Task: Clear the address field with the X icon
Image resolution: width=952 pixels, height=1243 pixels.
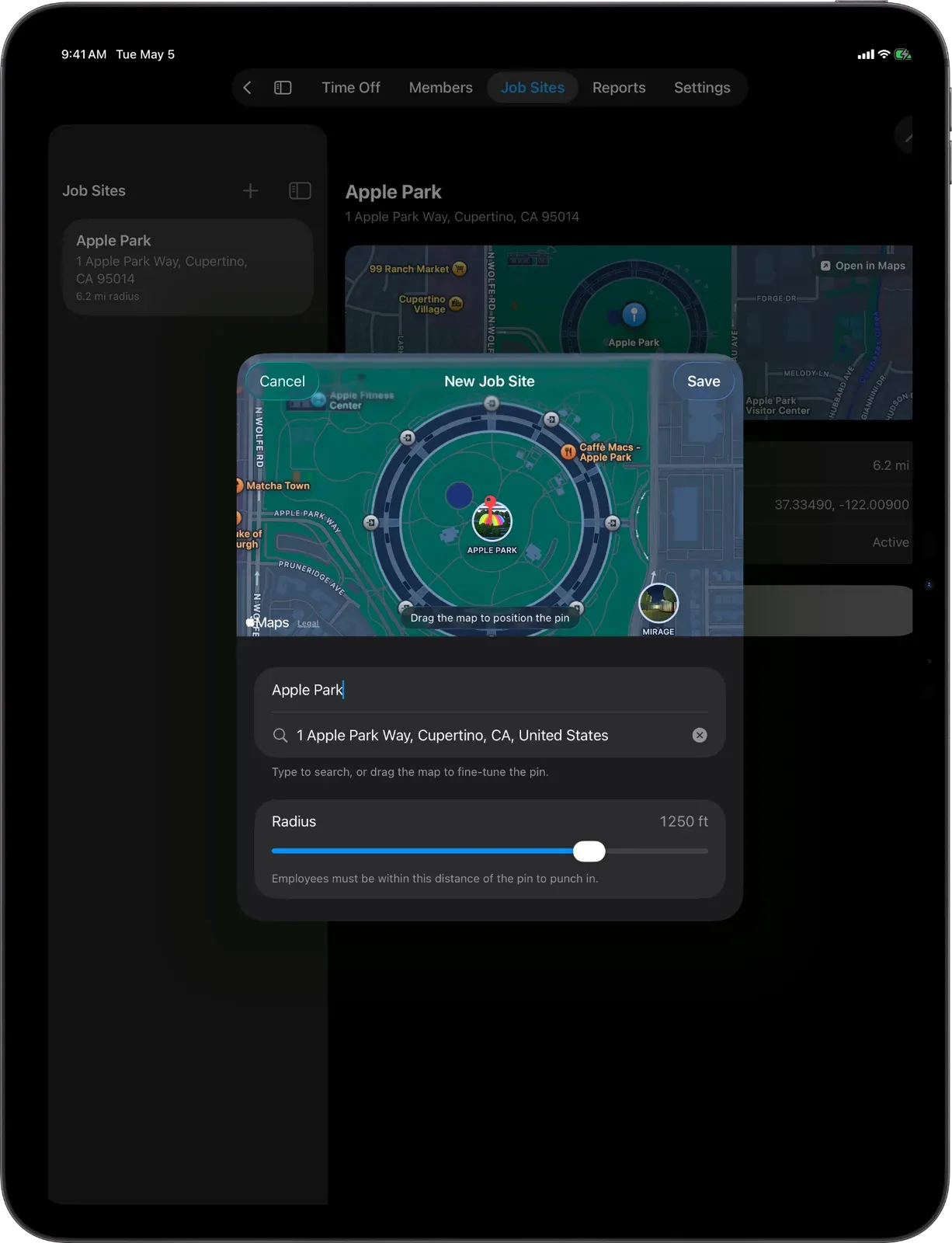Action: point(700,735)
